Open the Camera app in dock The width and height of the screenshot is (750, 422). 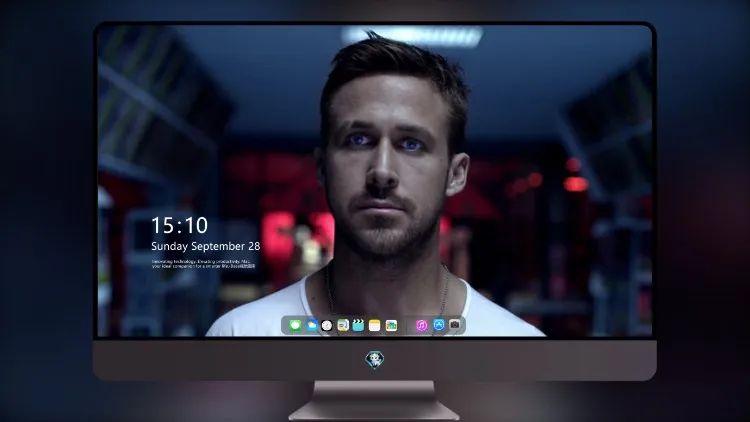455,325
